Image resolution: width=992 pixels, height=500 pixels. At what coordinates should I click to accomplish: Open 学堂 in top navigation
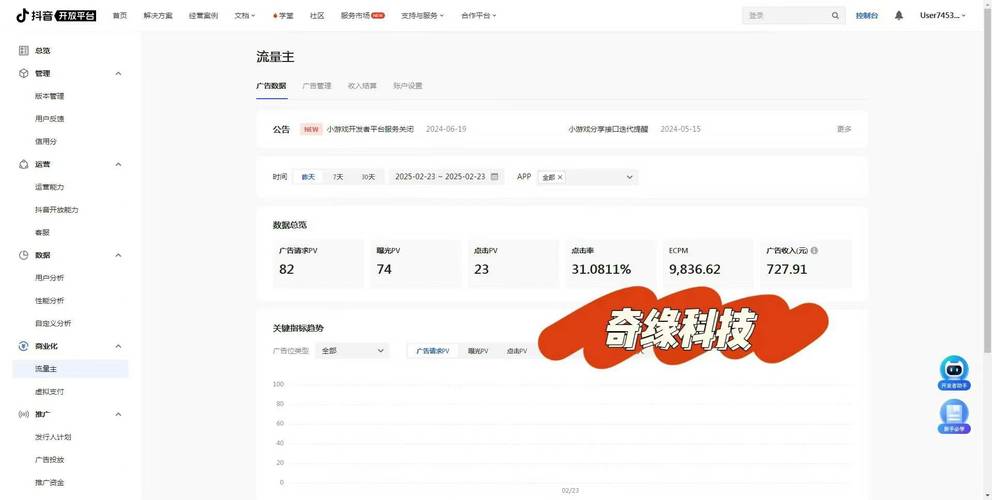(x=283, y=16)
